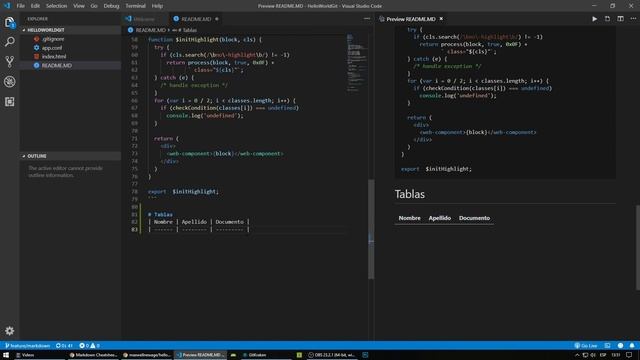
Task: Open the index.html file
Action: point(54,57)
